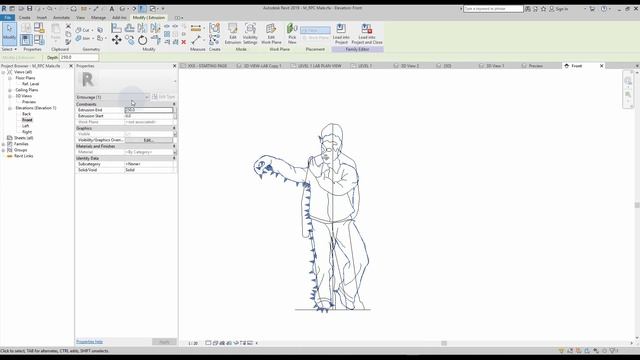Click the view scale 1:20 in view control bar
The height and width of the screenshot is (360, 640).
[x=193, y=343]
